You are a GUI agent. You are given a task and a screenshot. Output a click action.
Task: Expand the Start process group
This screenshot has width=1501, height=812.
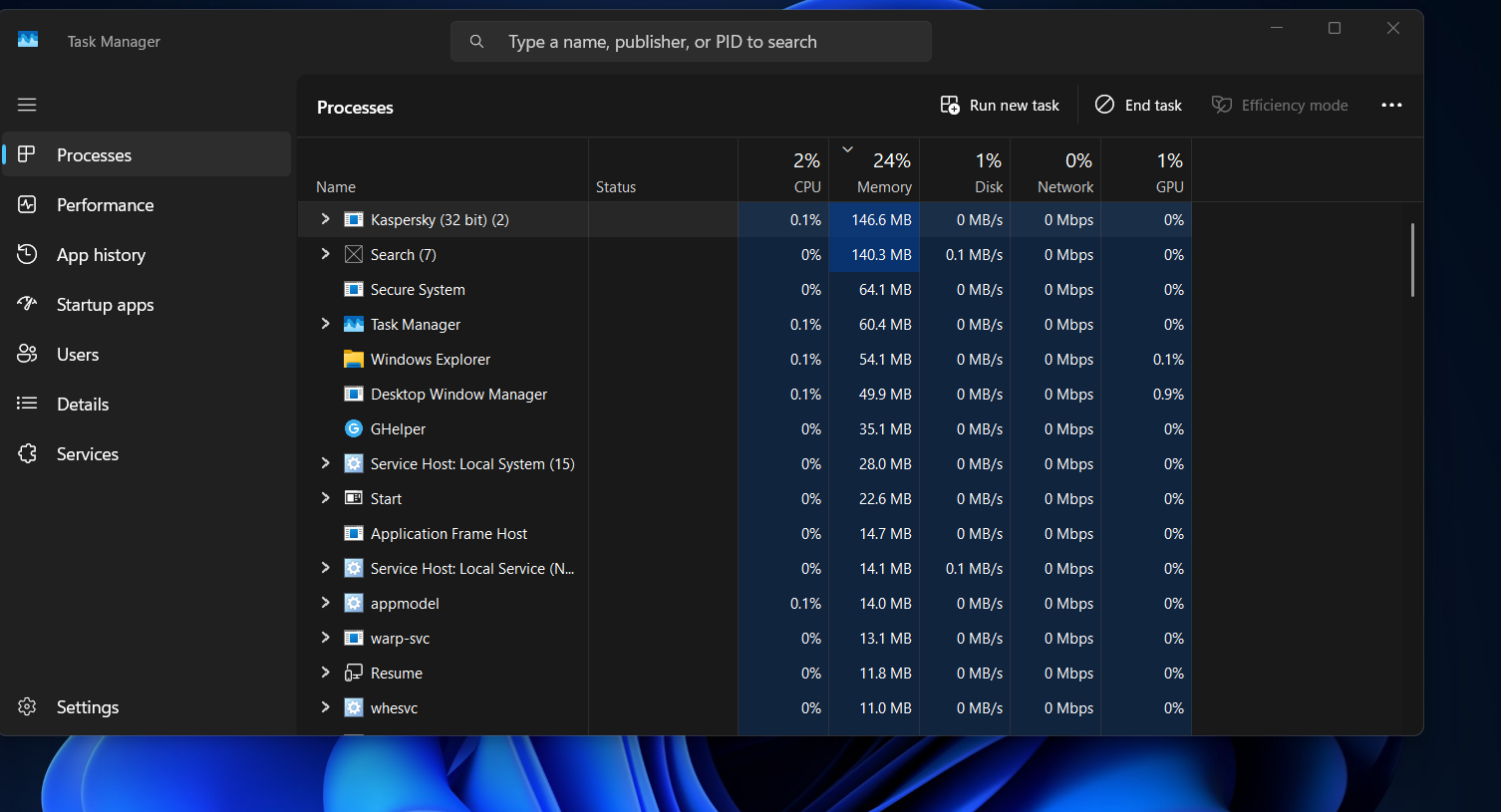point(325,498)
